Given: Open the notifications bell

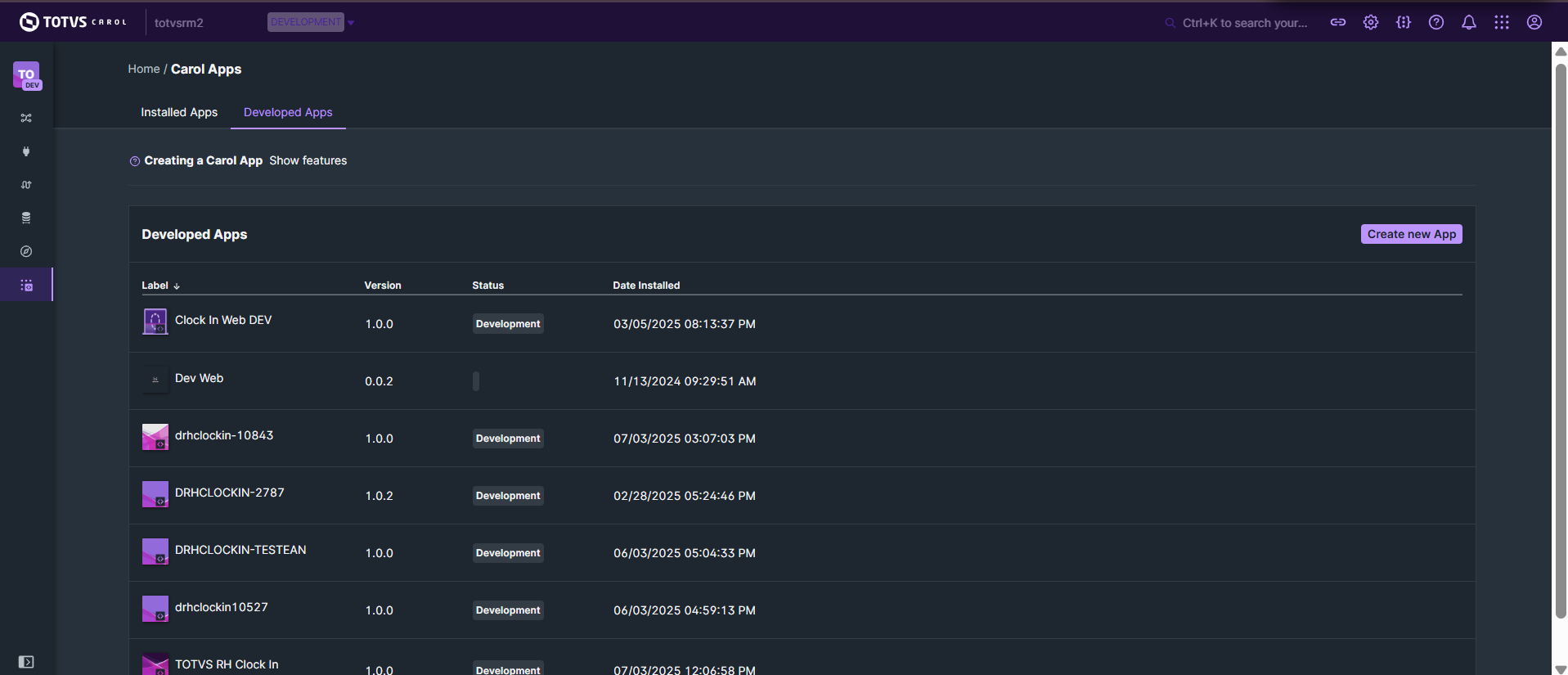Looking at the screenshot, I should click(x=1469, y=23).
